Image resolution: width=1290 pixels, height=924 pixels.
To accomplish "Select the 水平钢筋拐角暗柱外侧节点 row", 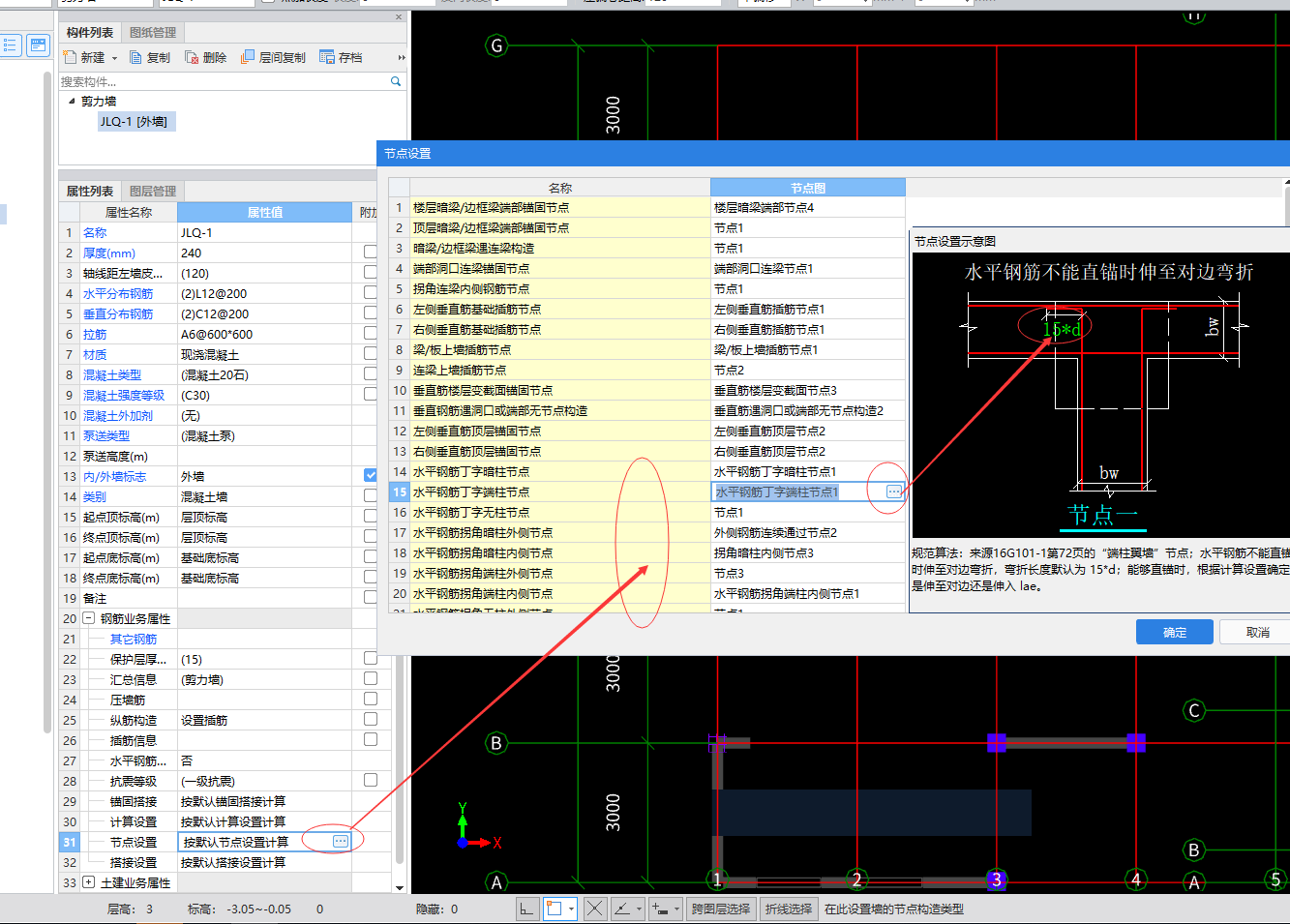I will (560, 532).
